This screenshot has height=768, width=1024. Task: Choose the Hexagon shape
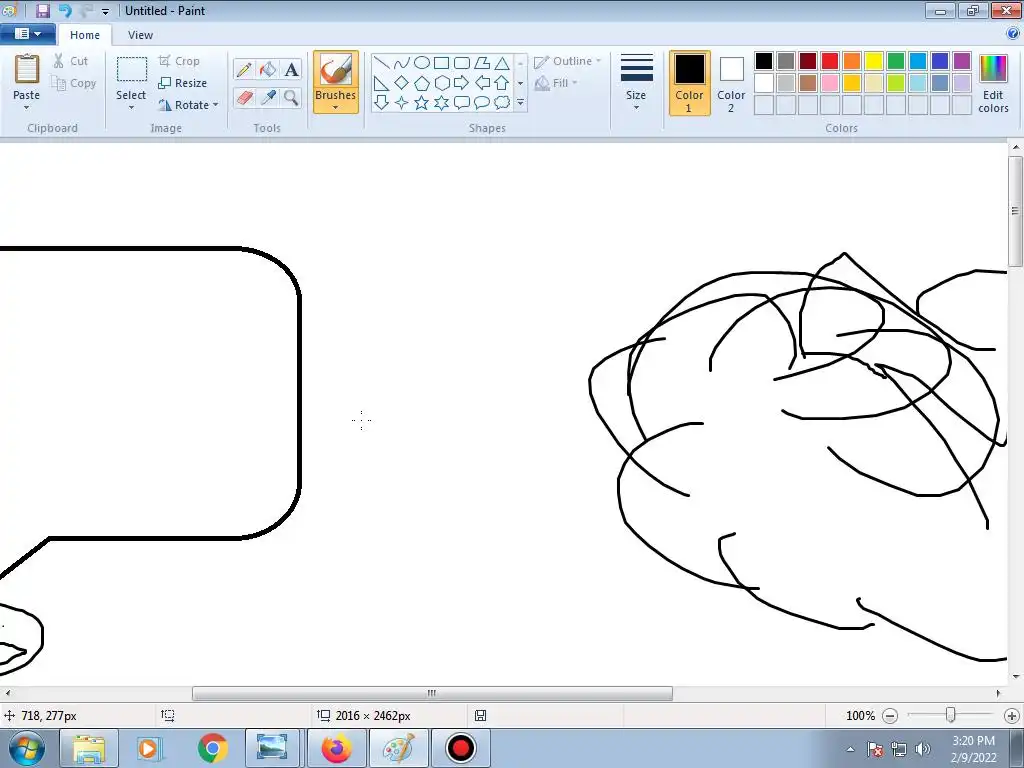coord(441,83)
